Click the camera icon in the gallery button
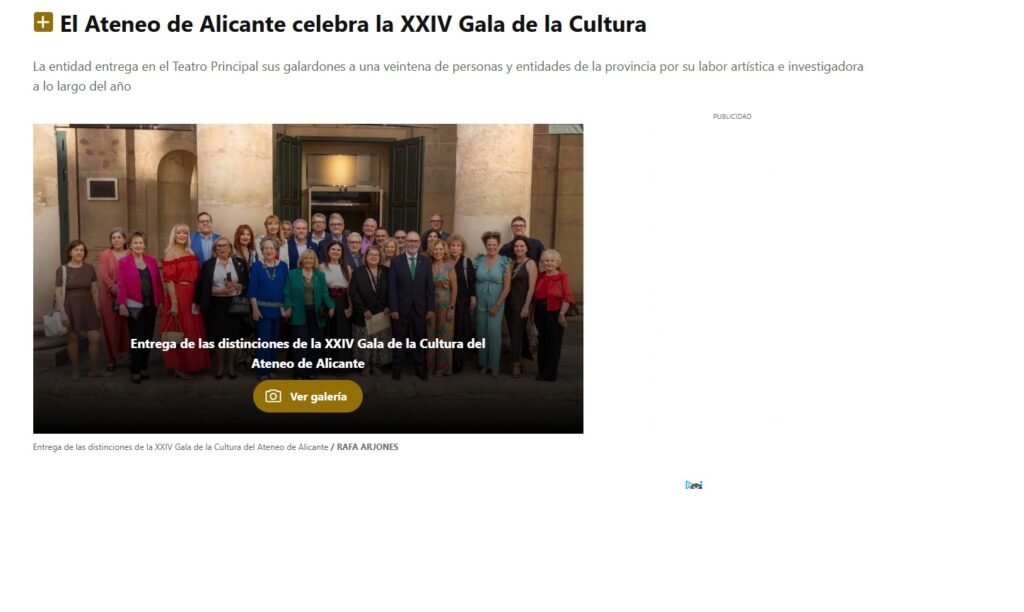 (273, 396)
